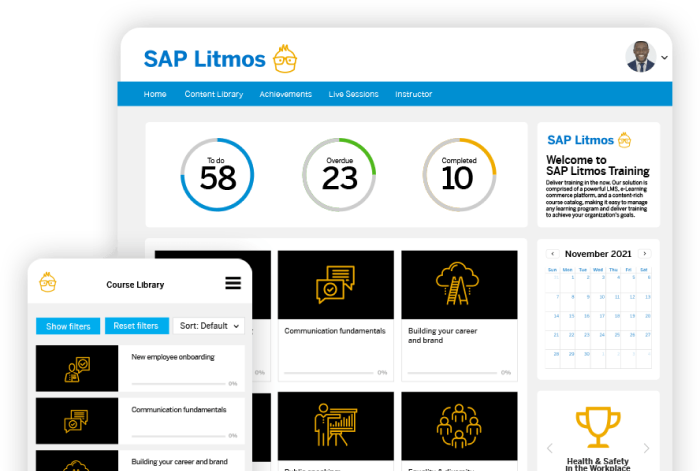Open Communication fundamentals thumbnail in mobile list
The image size is (700, 471).
tap(77, 421)
